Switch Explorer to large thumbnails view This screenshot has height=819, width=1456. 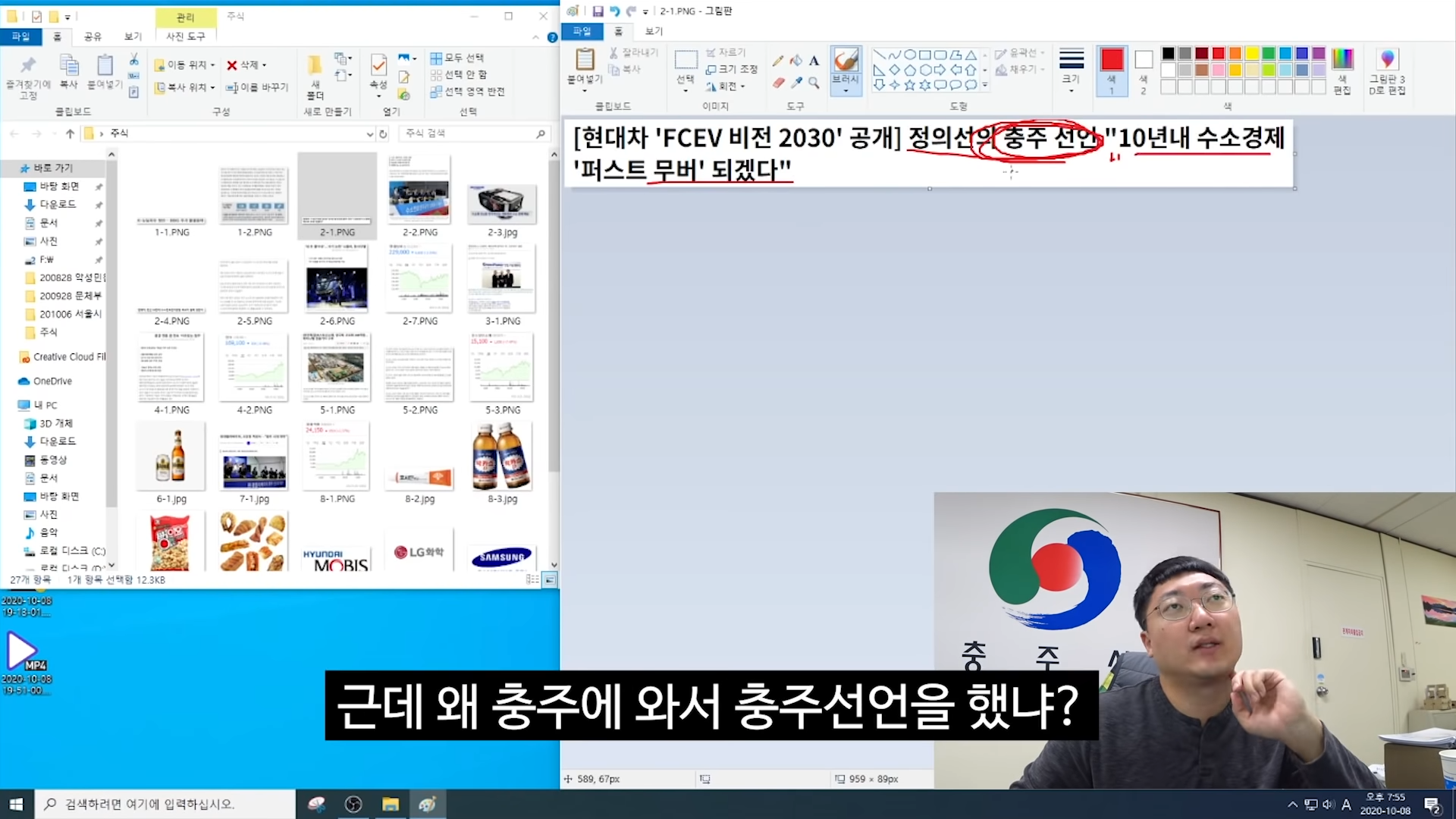tap(550, 579)
